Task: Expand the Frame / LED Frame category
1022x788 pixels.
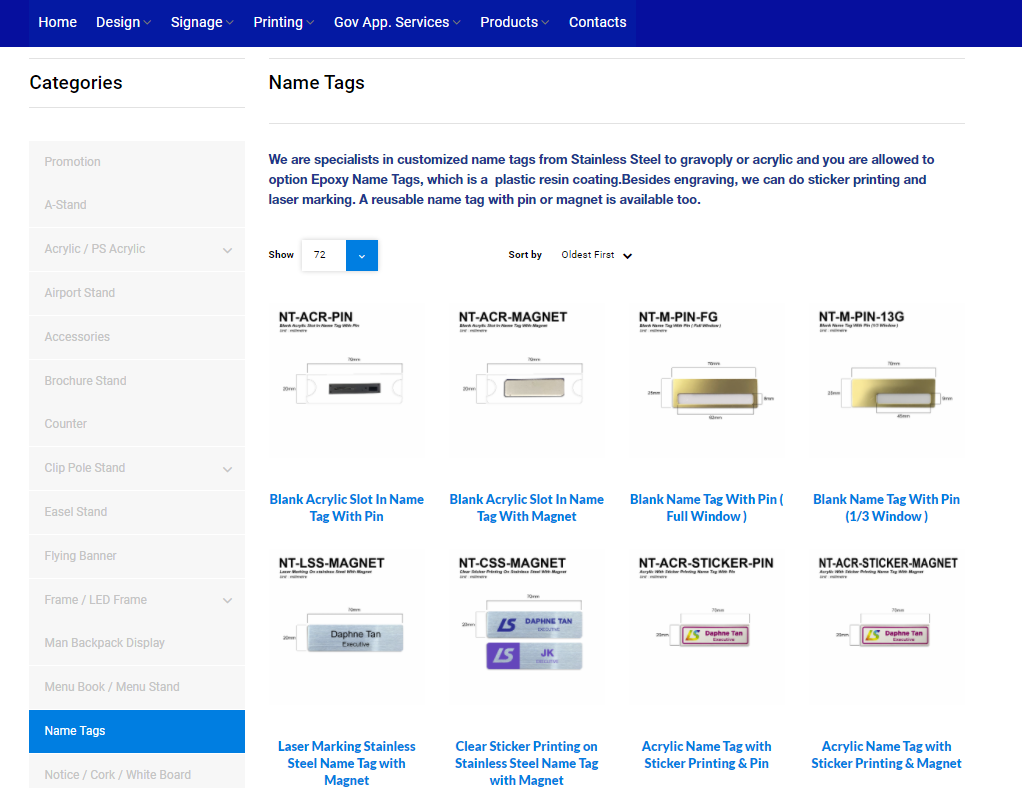Action: (x=227, y=600)
